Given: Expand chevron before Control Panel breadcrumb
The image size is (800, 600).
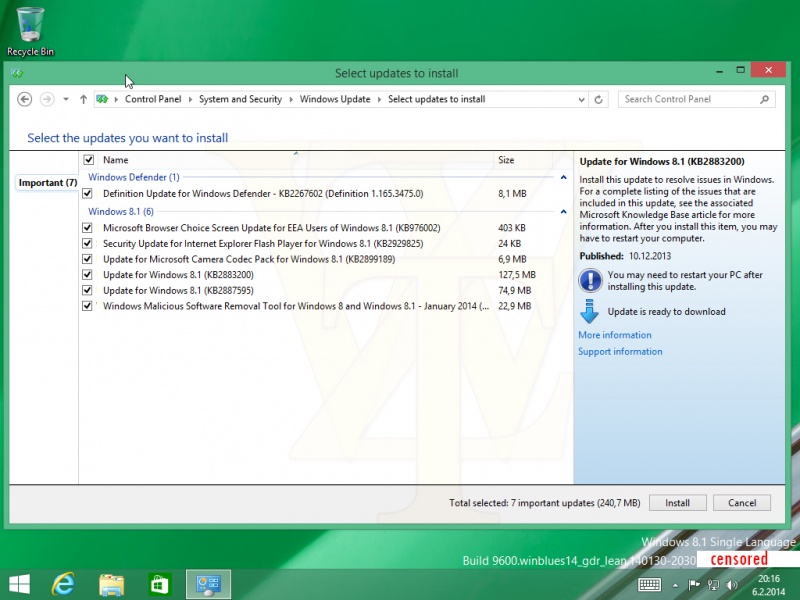Looking at the screenshot, I should click(116, 99).
